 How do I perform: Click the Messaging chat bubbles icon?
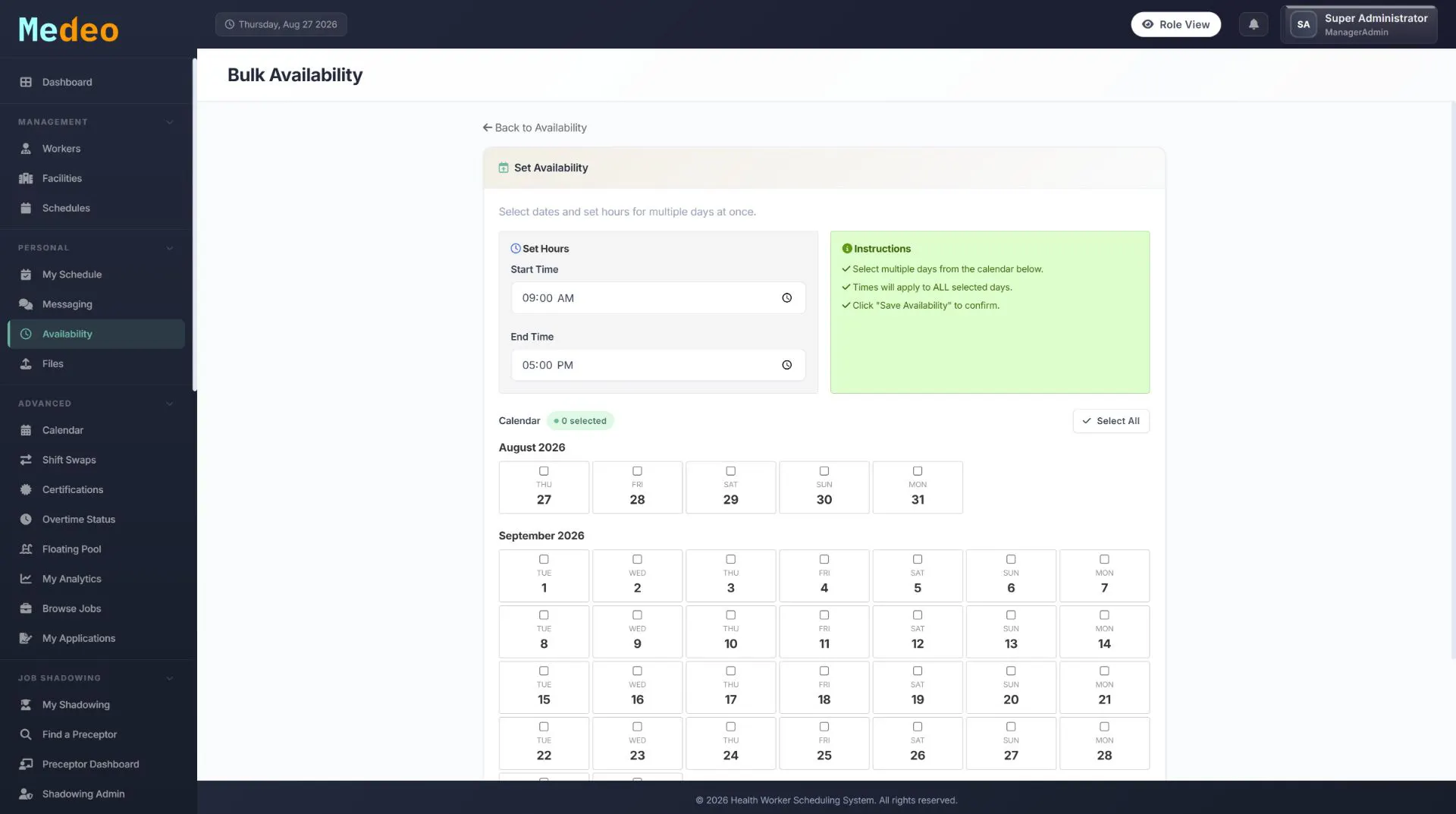click(x=26, y=304)
